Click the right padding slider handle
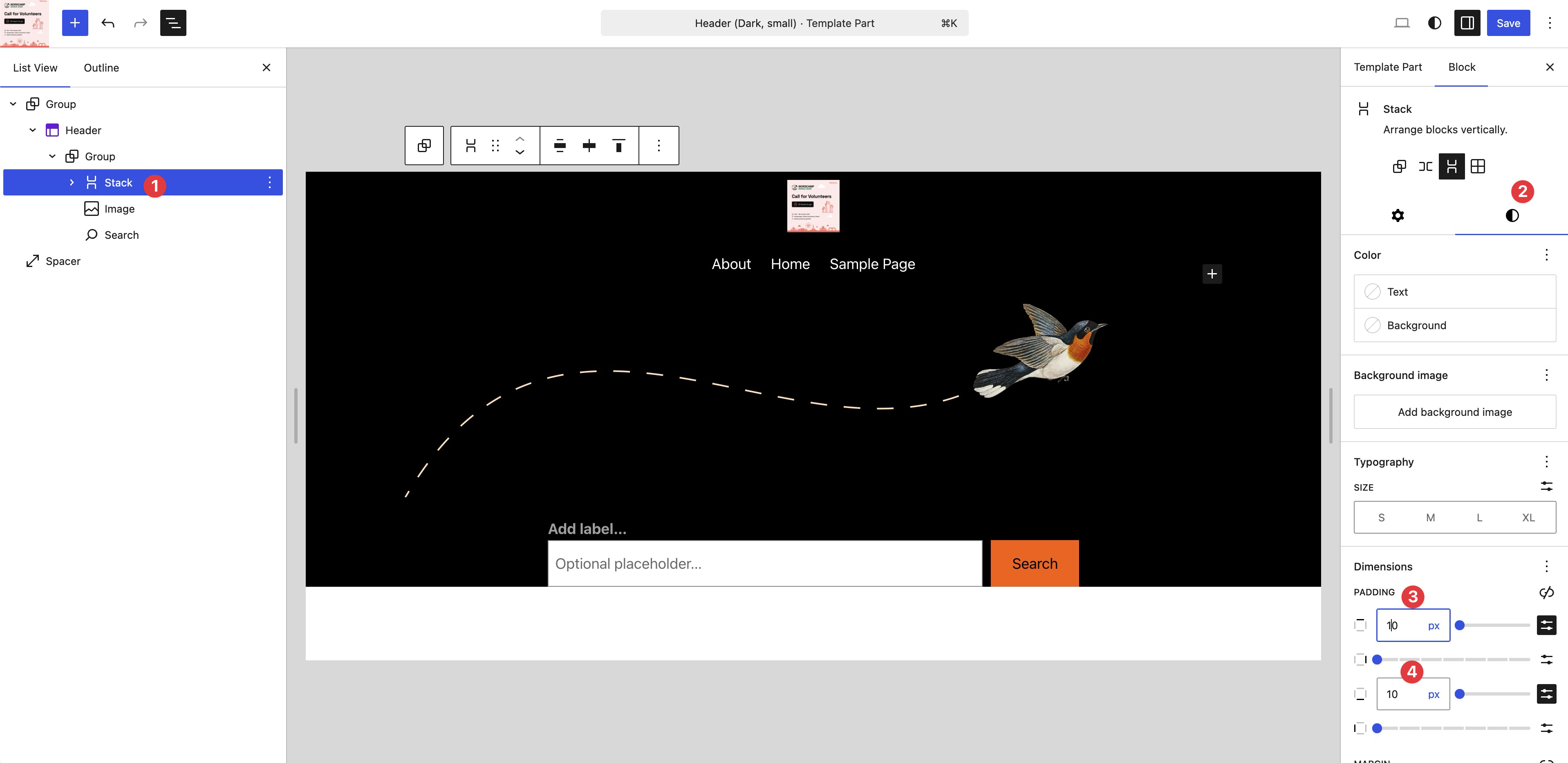1568x763 pixels. 1377,660
